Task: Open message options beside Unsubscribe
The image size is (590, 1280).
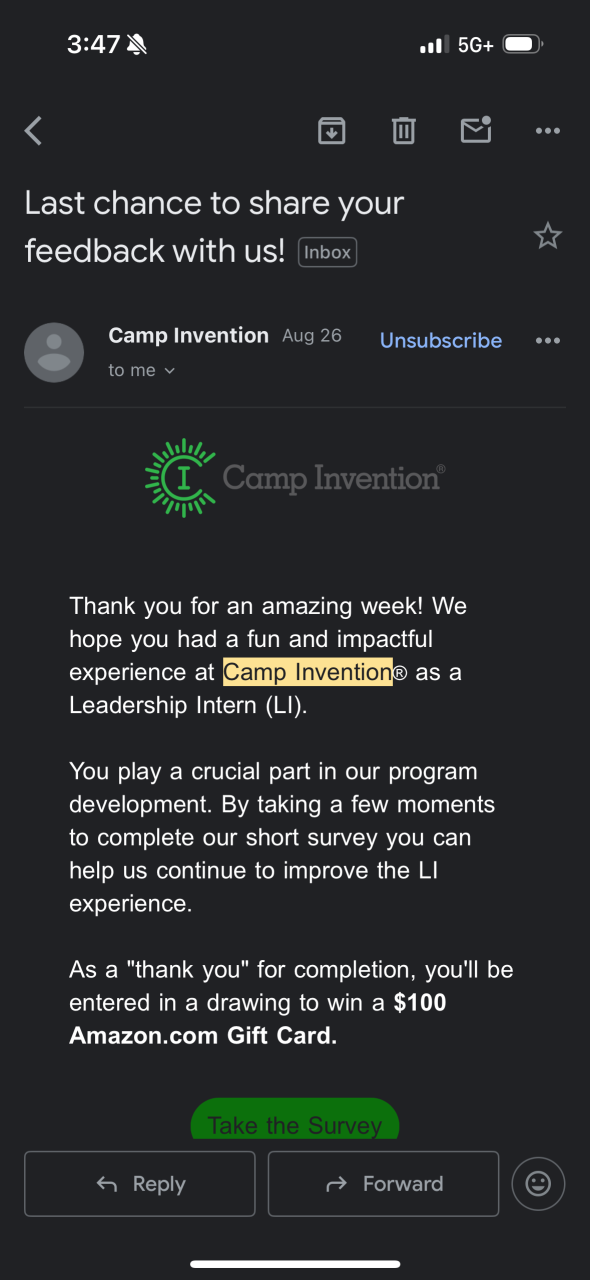Action: [548, 341]
